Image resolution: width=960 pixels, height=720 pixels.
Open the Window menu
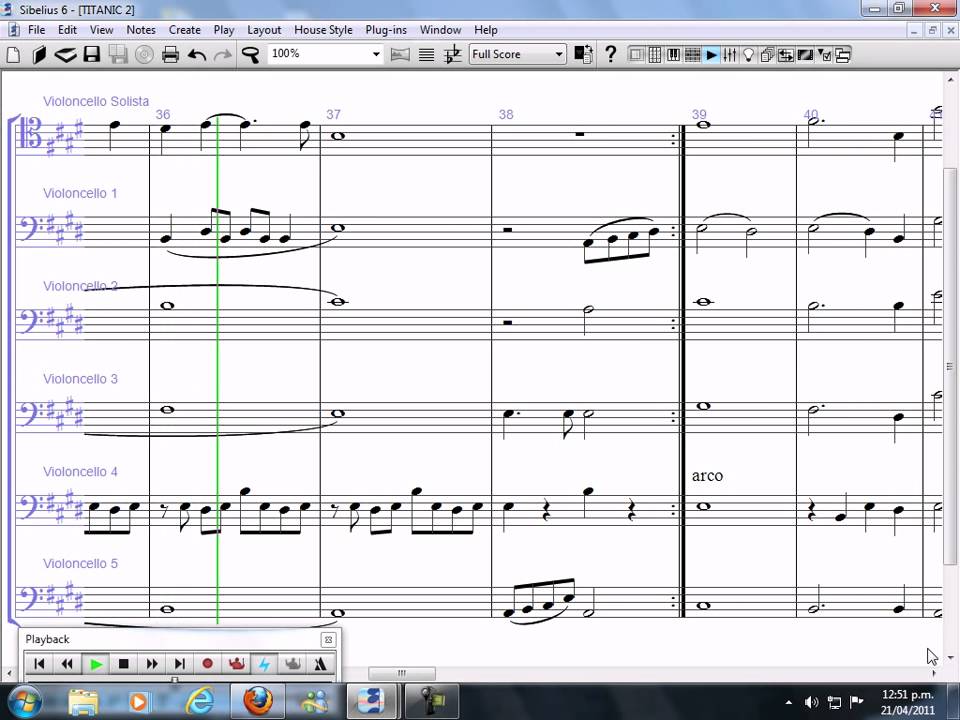point(440,29)
